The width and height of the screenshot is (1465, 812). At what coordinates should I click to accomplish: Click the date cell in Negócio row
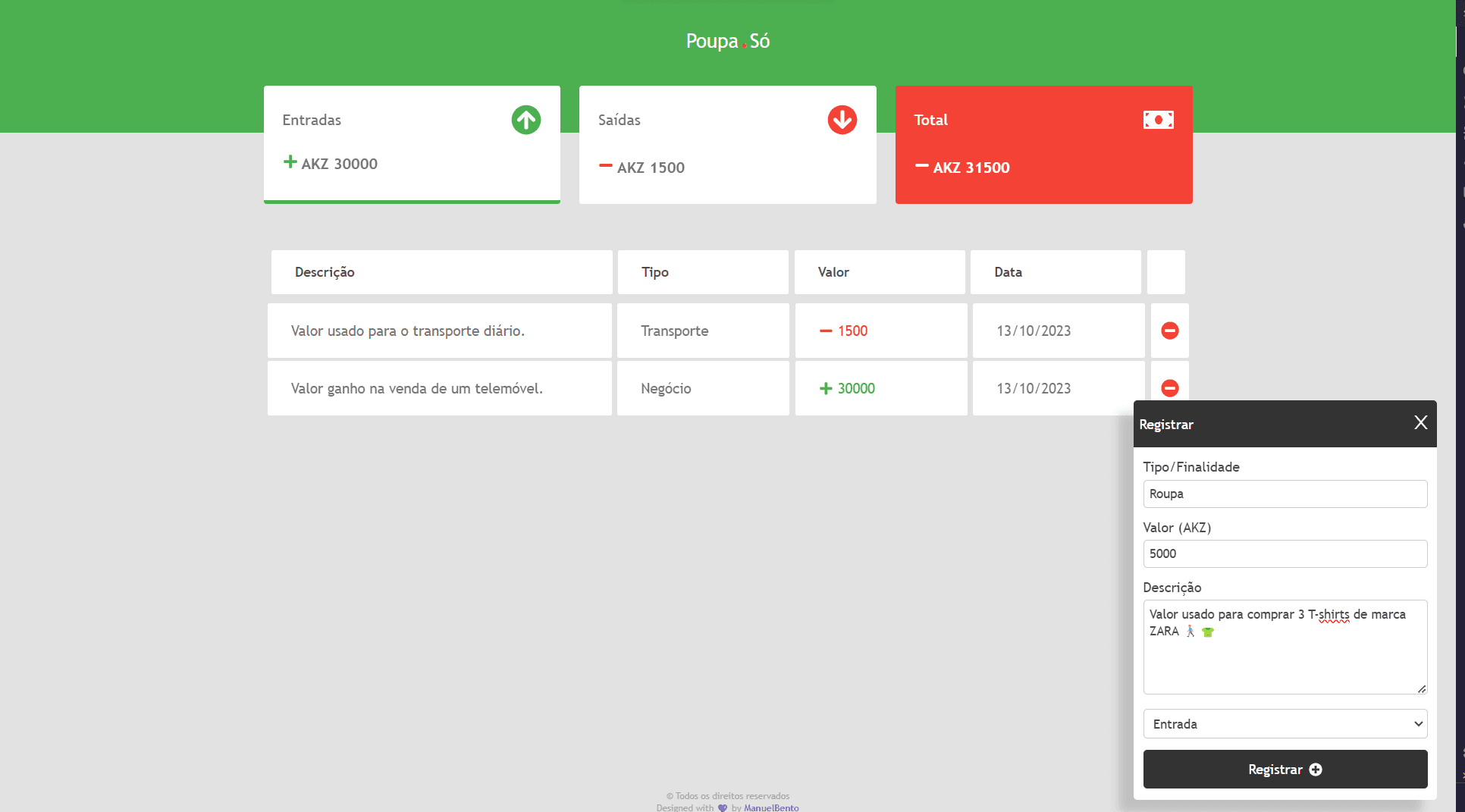[1059, 388]
